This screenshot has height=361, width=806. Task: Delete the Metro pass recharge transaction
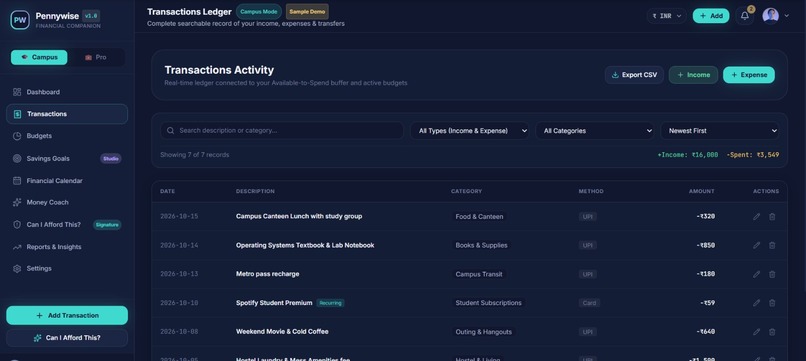pyautogui.click(x=772, y=274)
